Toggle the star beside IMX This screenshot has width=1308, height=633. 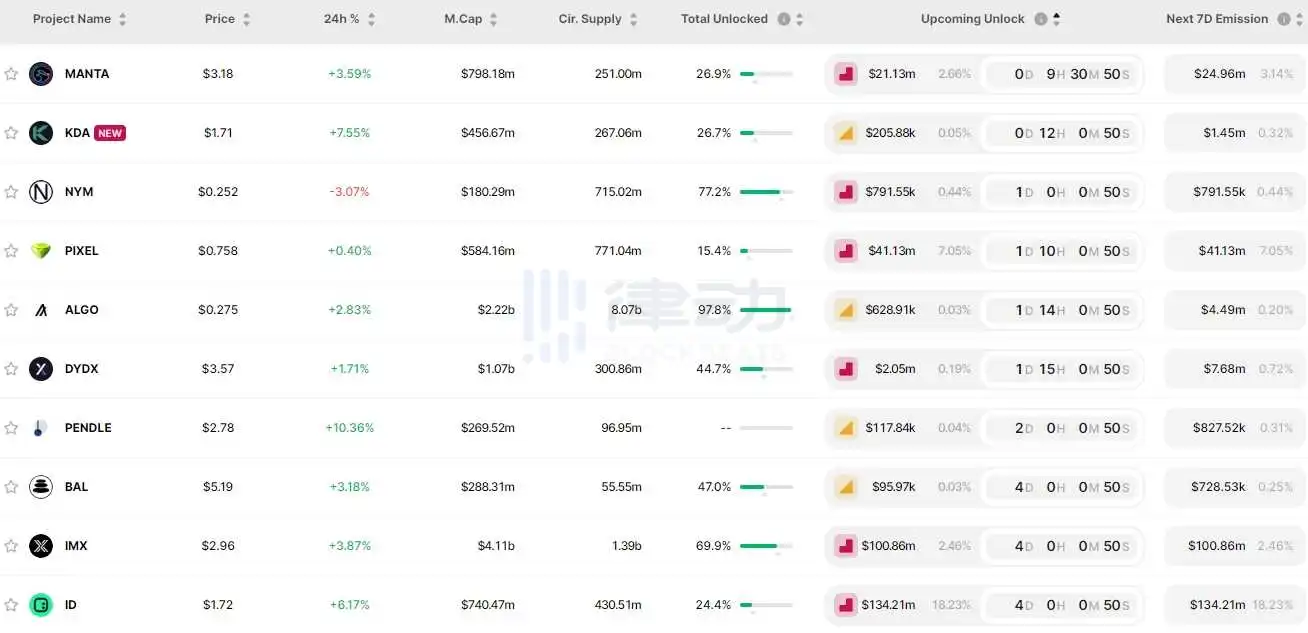tap(11, 546)
